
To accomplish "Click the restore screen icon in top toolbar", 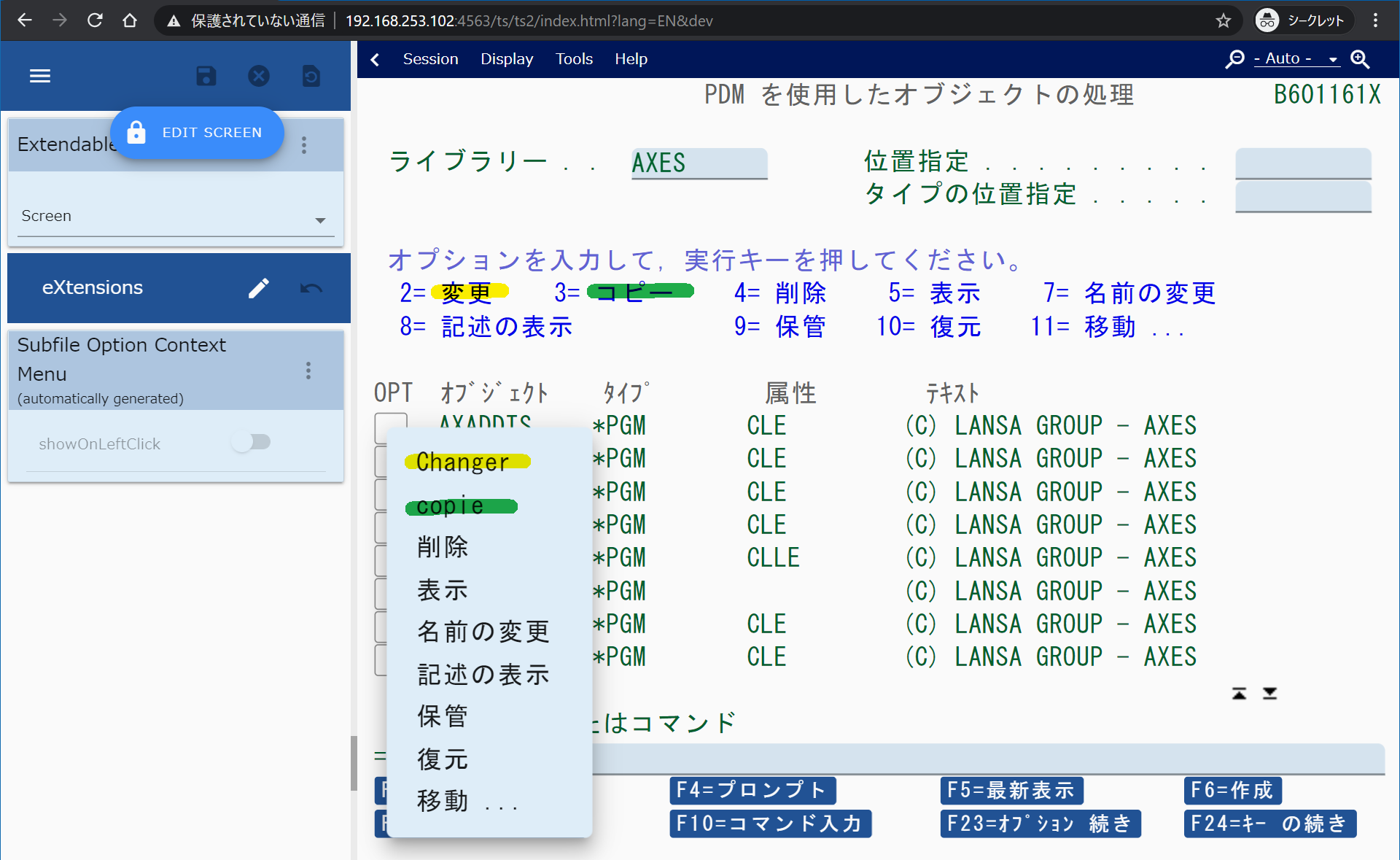I will pyautogui.click(x=311, y=76).
